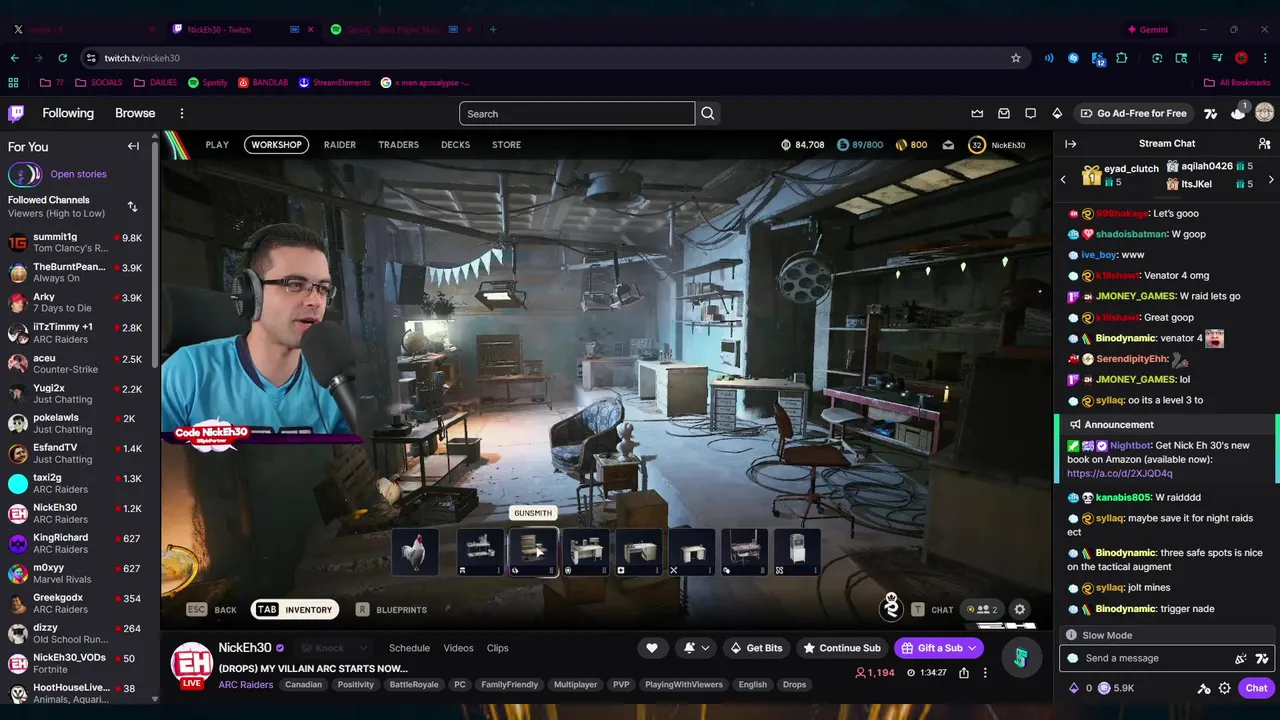Screen dimensions: 1280x720
Task: Switch to the channel Videos tab
Action: click(458, 648)
